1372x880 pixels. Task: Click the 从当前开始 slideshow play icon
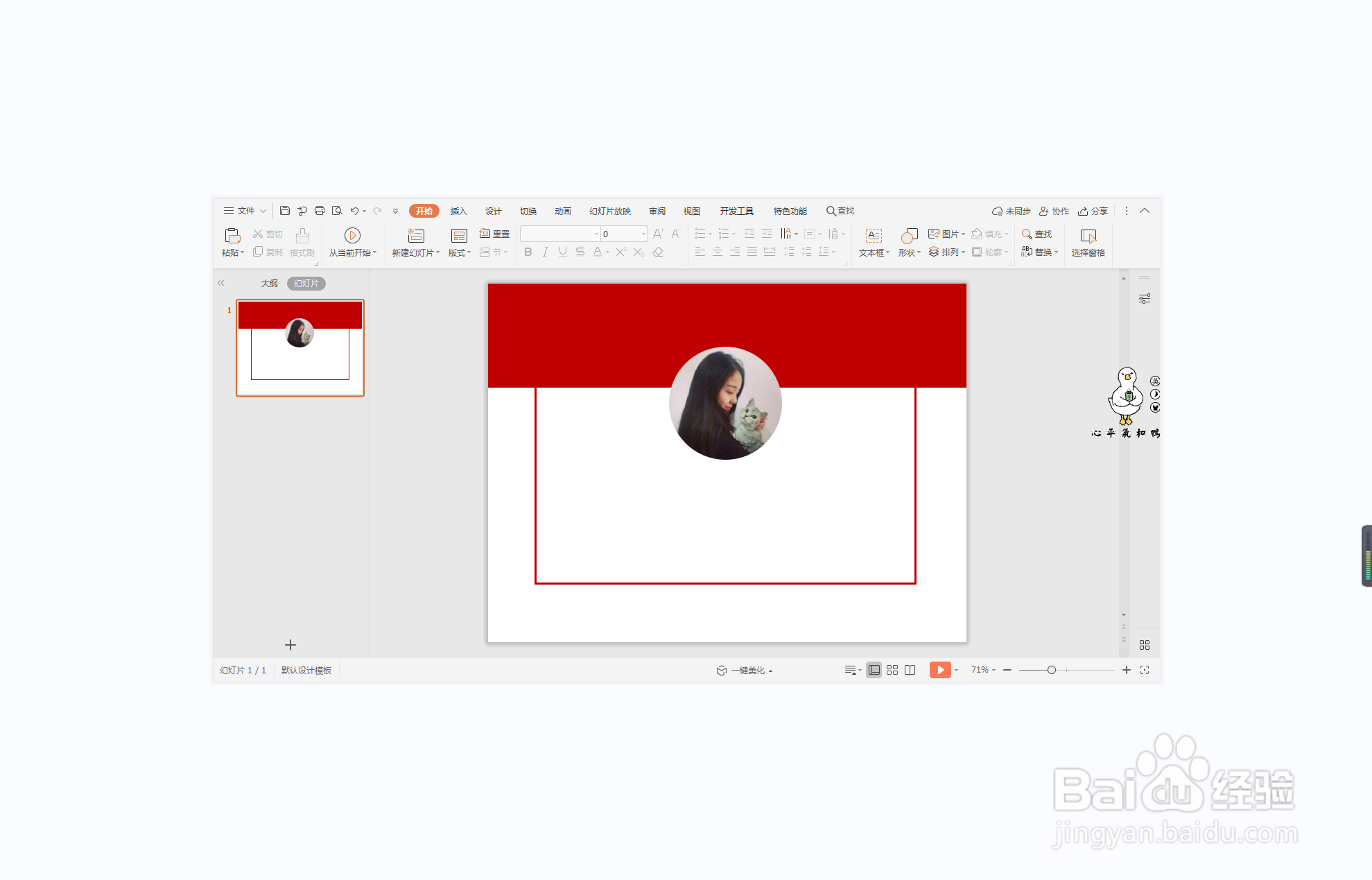click(352, 236)
